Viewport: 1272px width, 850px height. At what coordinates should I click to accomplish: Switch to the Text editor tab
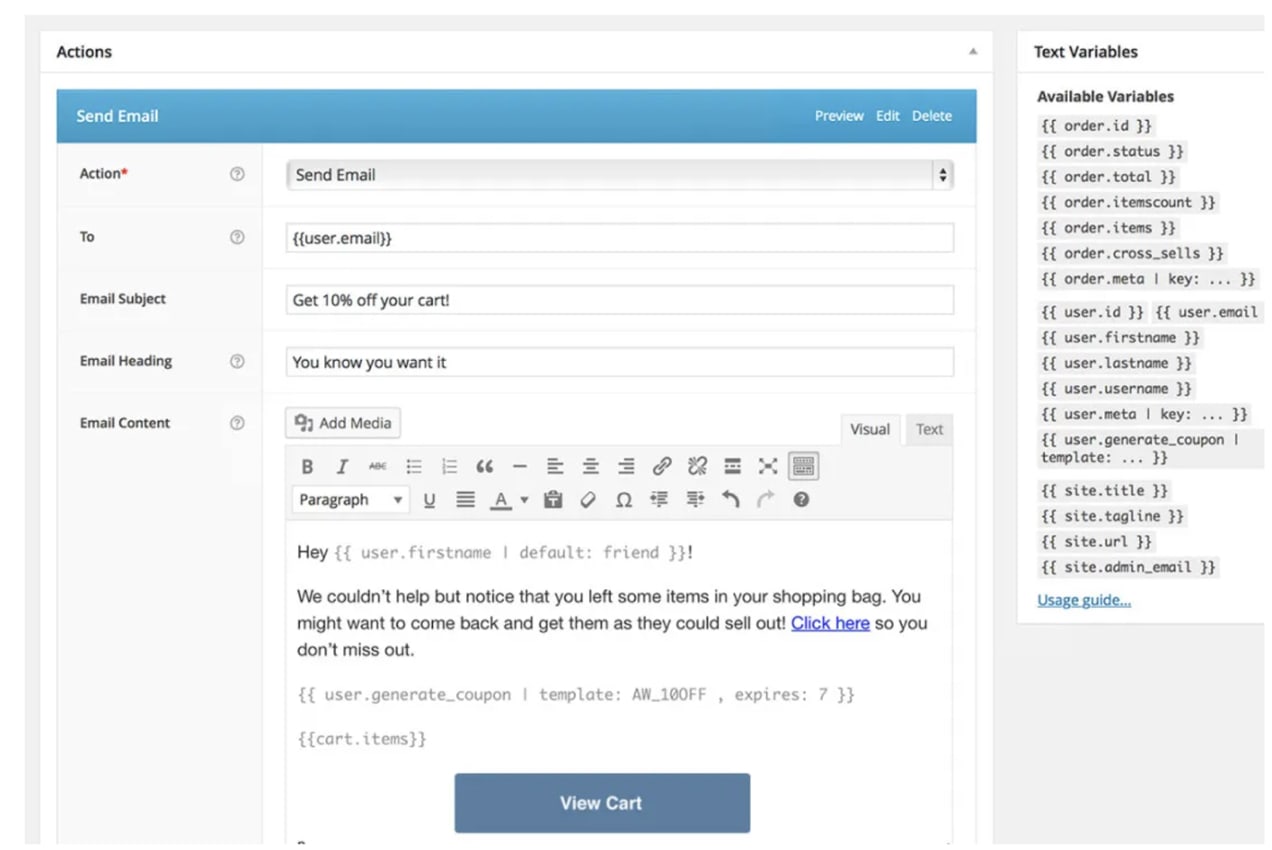(929, 430)
